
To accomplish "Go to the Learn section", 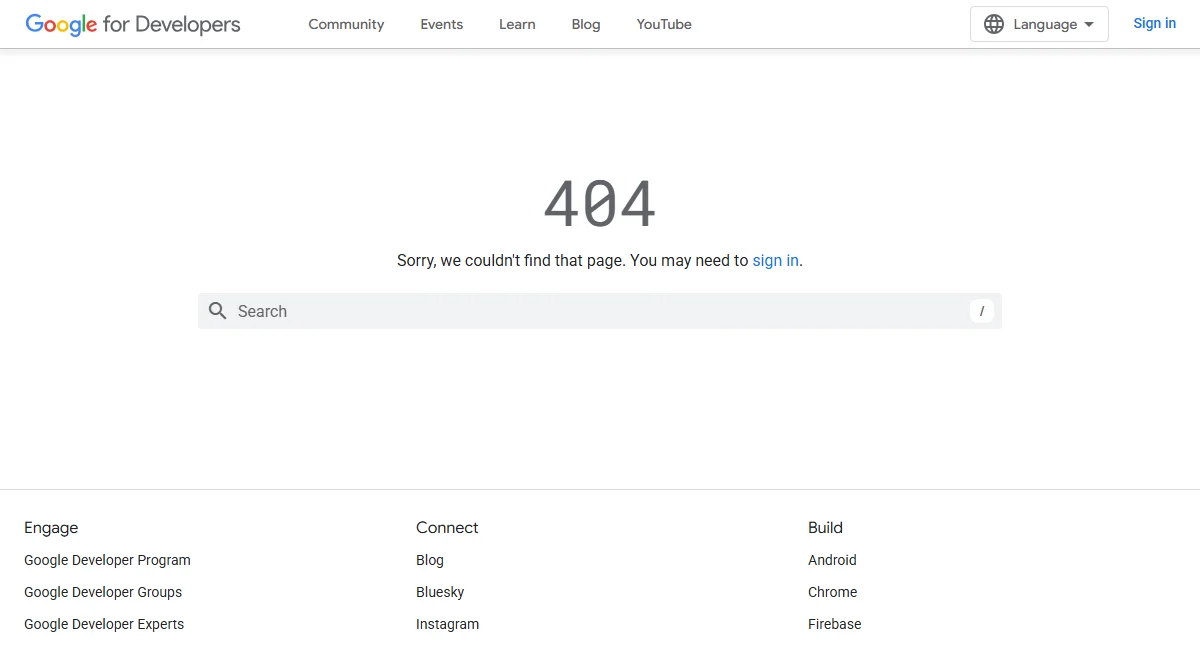I will pos(517,24).
